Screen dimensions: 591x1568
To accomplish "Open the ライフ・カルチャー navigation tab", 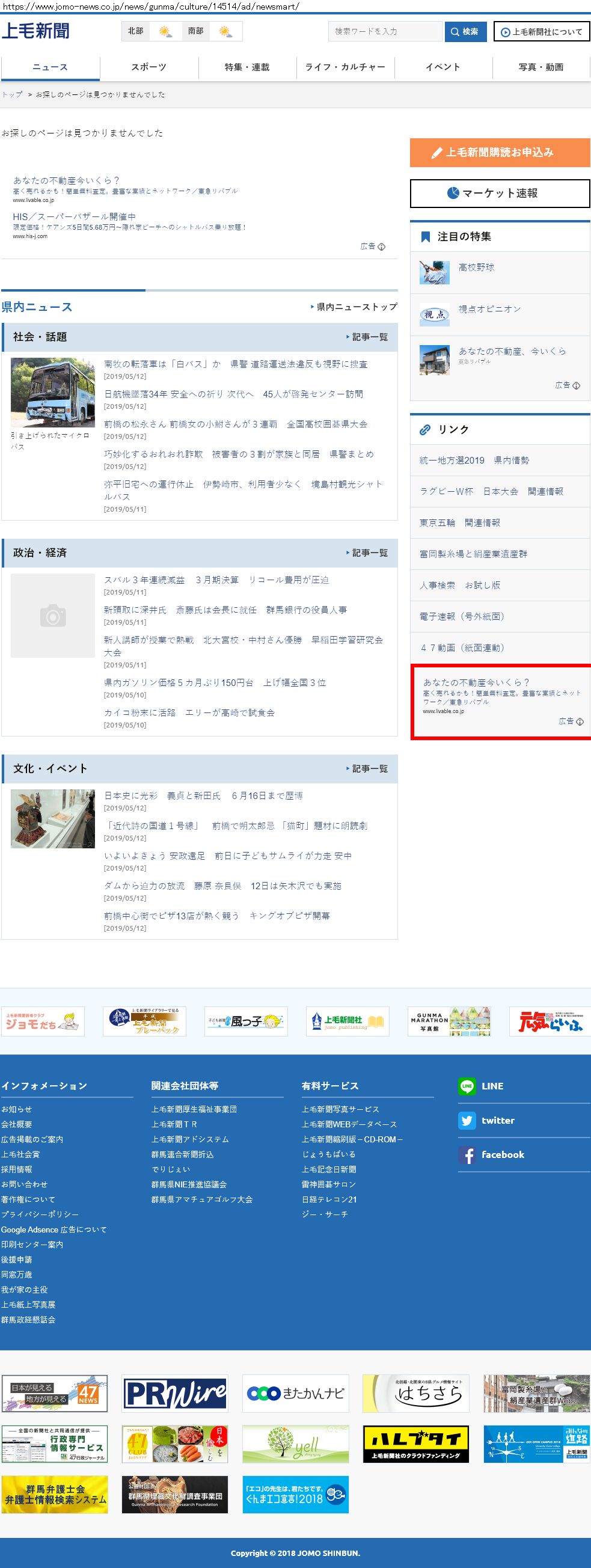I will 345,67.
